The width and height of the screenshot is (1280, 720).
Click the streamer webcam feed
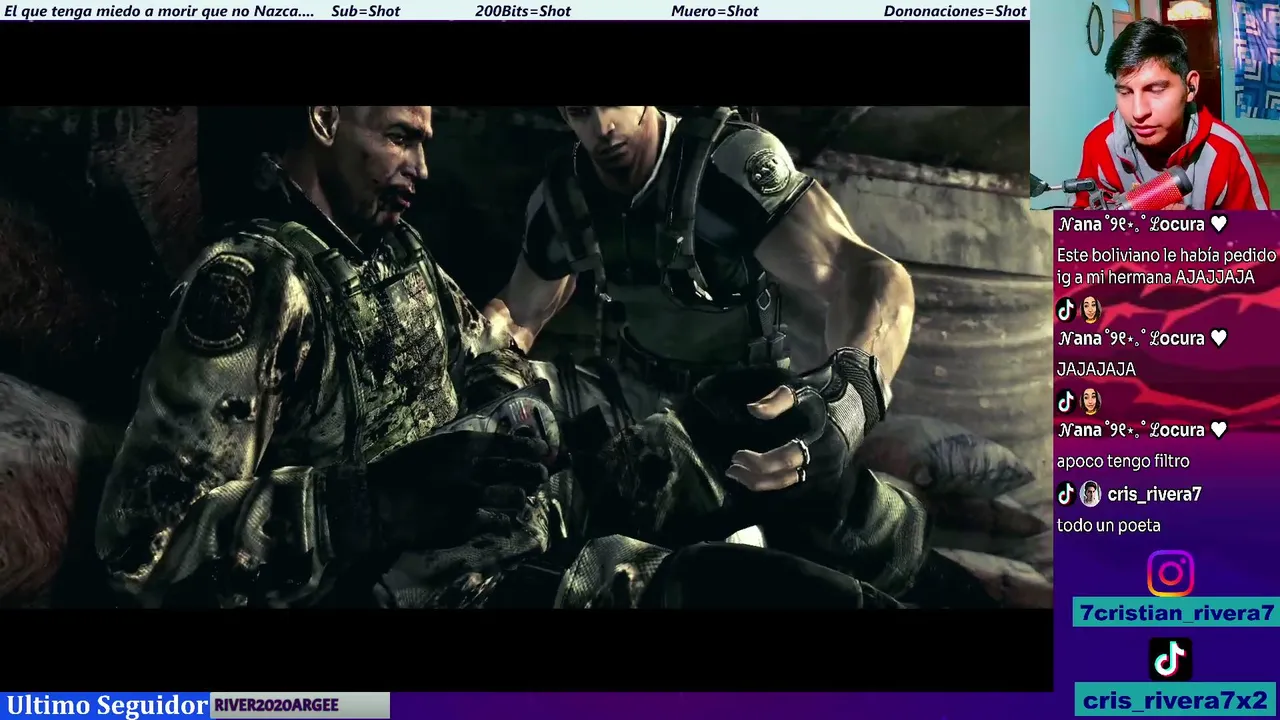1155,105
